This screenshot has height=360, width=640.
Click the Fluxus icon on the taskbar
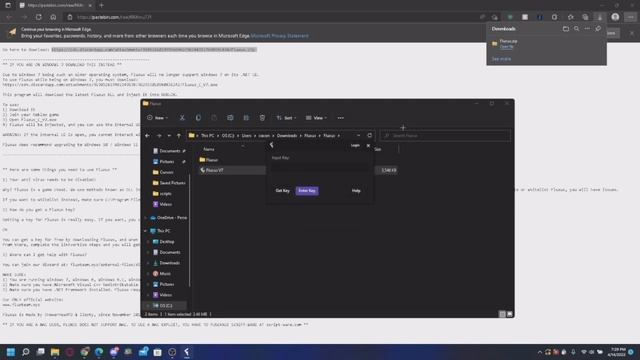tap(187, 352)
